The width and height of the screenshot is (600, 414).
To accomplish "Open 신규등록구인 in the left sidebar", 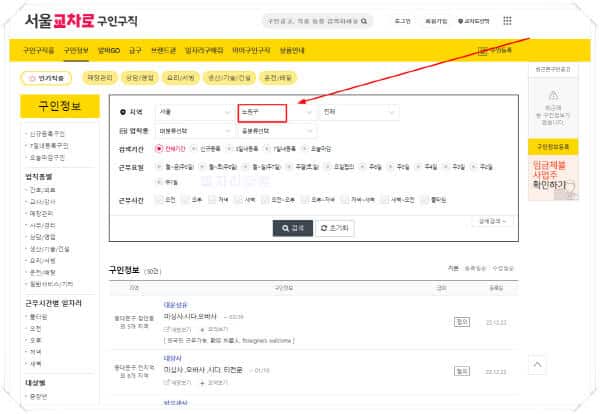I will [47, 134].
